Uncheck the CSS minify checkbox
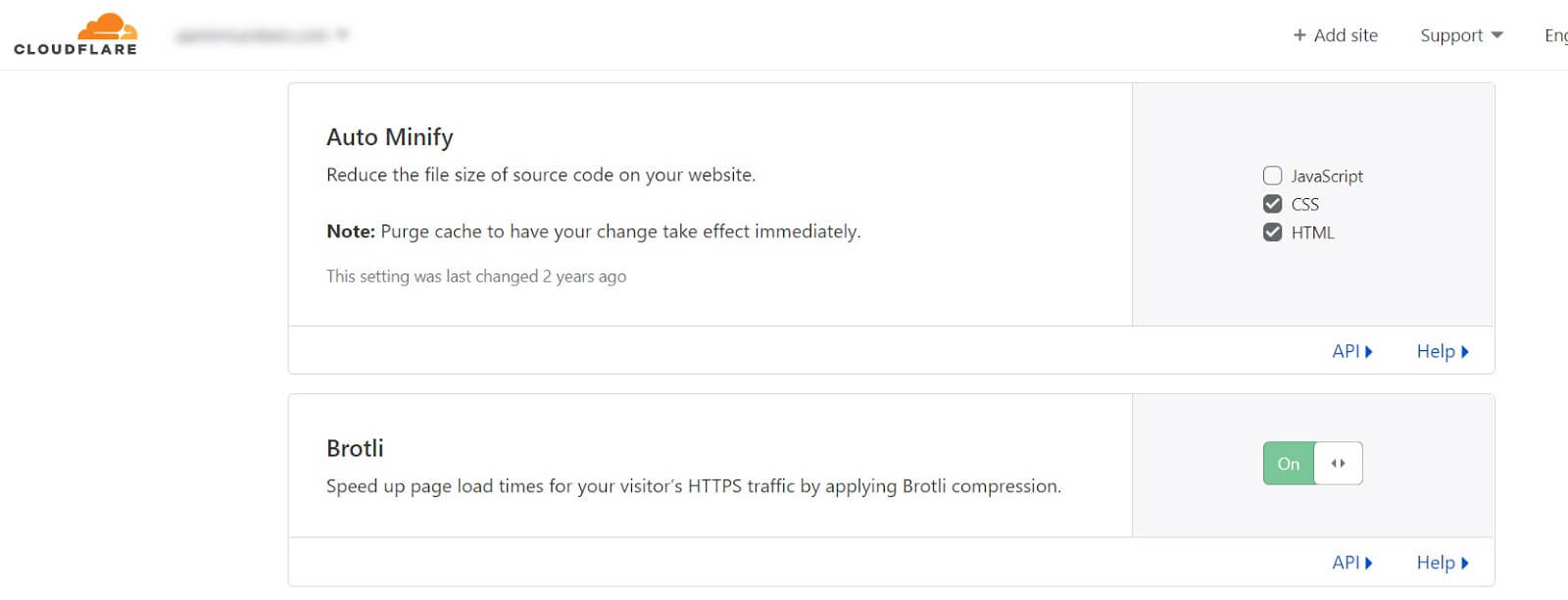1568x600 pixels. [1272, 204]
